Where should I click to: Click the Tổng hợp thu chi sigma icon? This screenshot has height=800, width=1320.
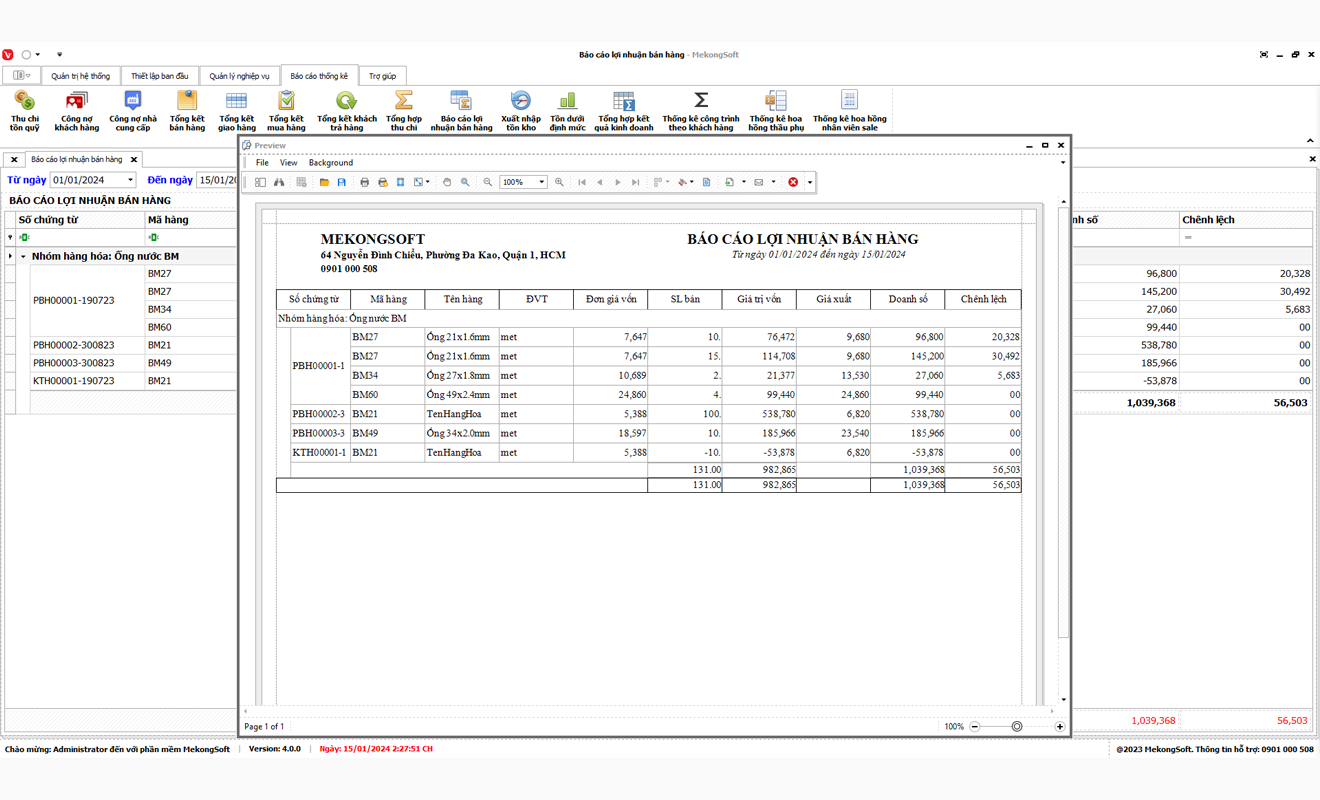click(404, 110)
